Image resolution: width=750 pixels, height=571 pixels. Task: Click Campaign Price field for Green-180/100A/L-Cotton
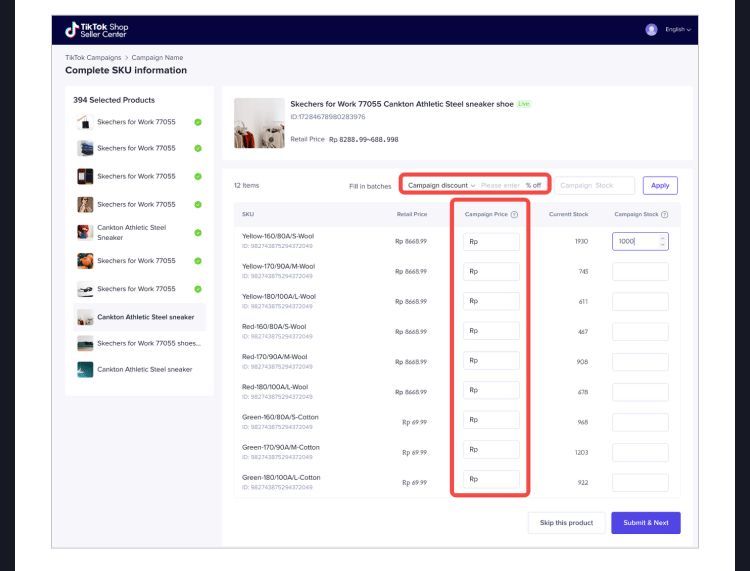coord(491,479)
